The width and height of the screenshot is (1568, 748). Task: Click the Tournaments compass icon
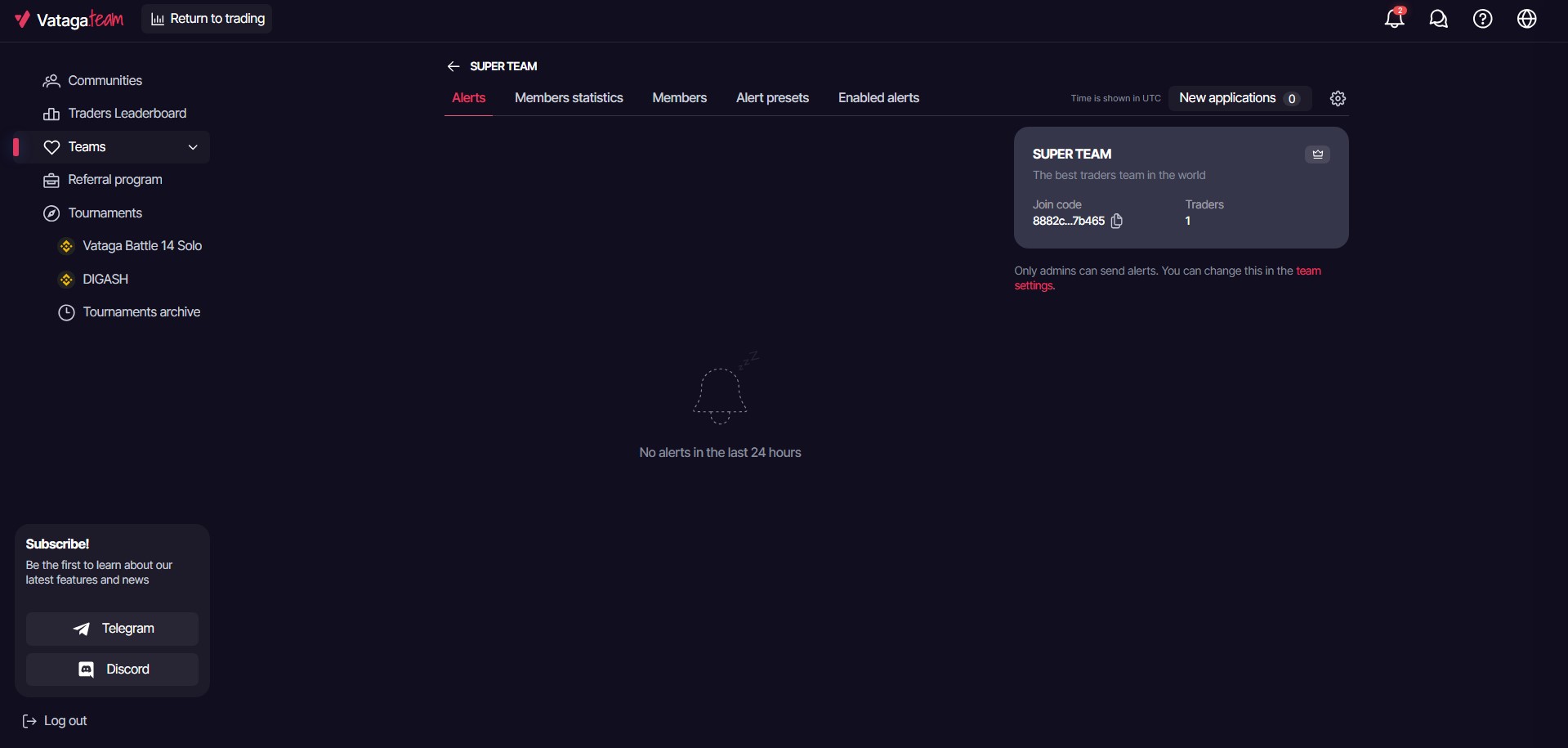click(51, 213)
